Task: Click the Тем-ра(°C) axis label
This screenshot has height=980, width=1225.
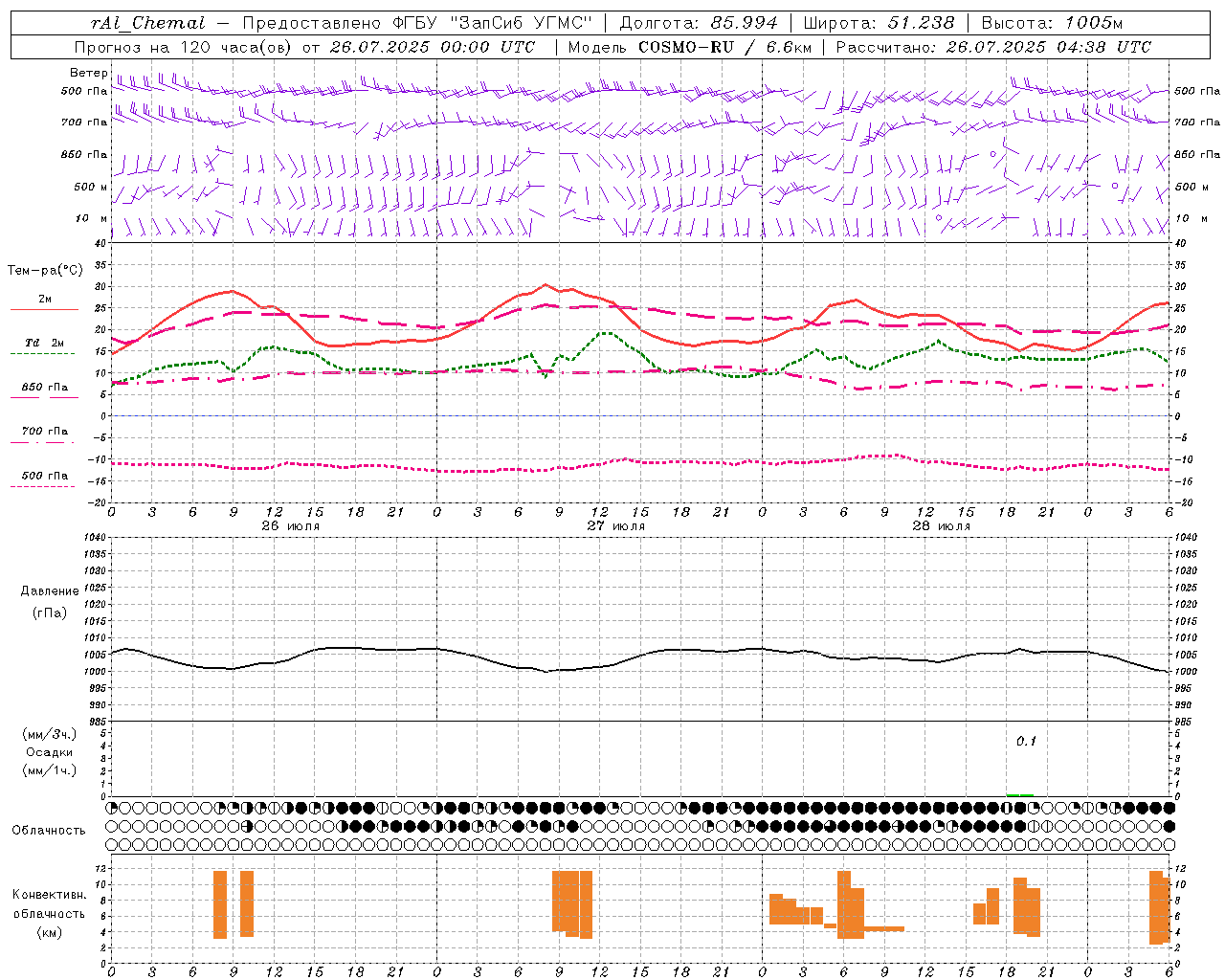Action: pos(45,271)
